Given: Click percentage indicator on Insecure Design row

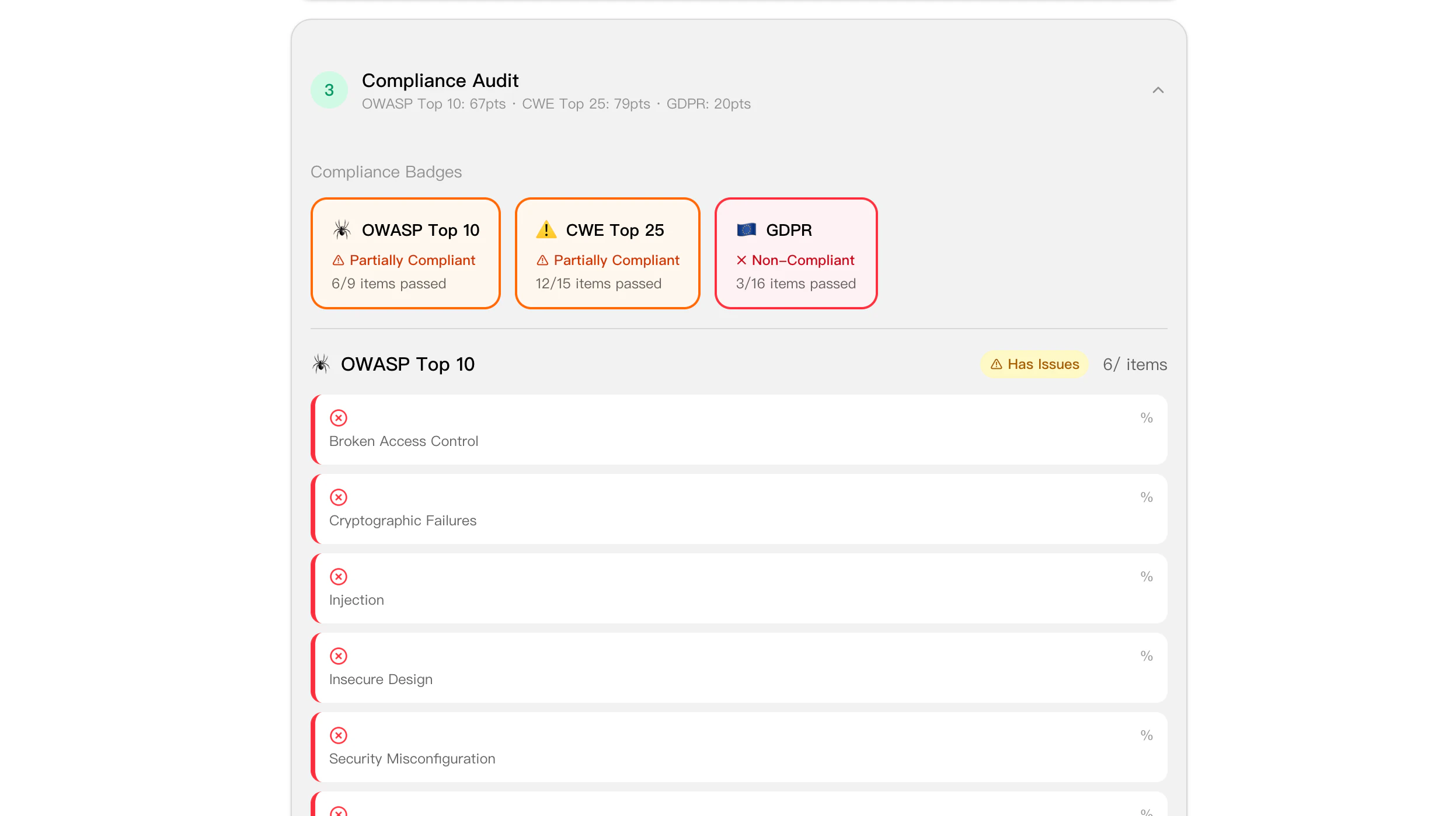Looking at the screenshot, I should coord(1146,656).
